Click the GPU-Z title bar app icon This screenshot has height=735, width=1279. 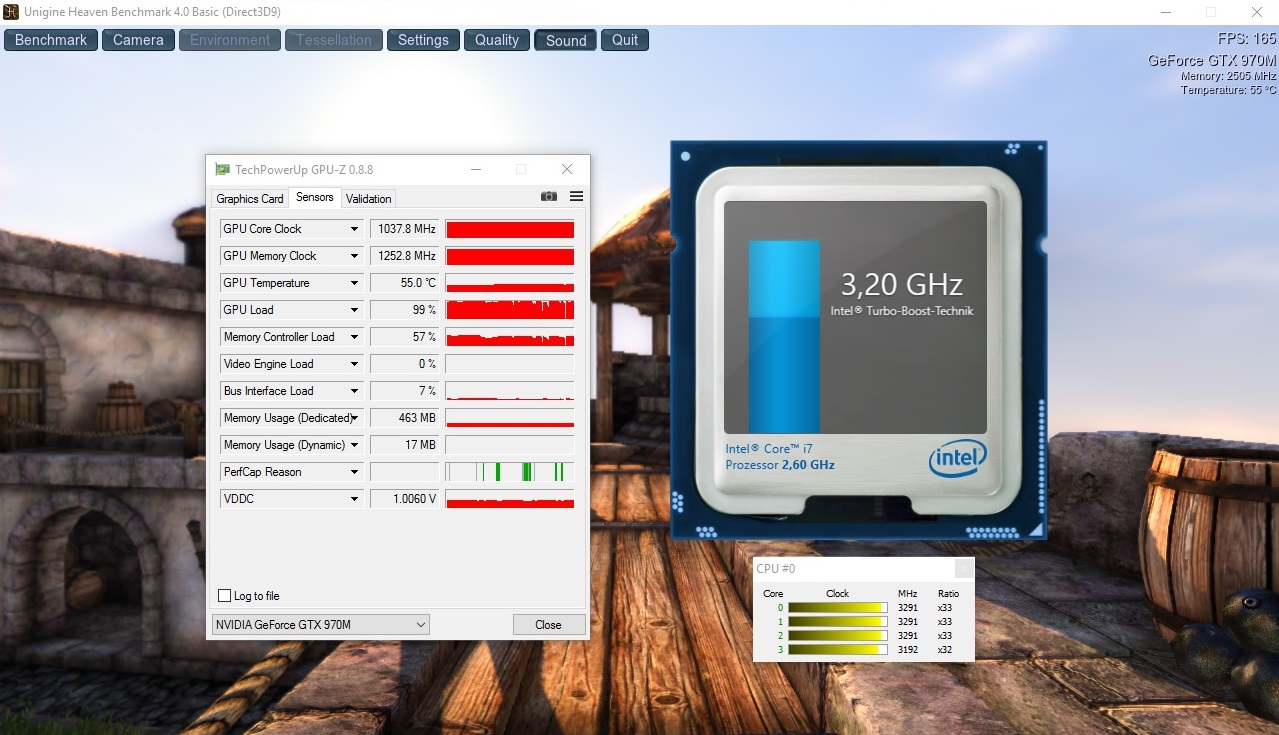(223, 170)
